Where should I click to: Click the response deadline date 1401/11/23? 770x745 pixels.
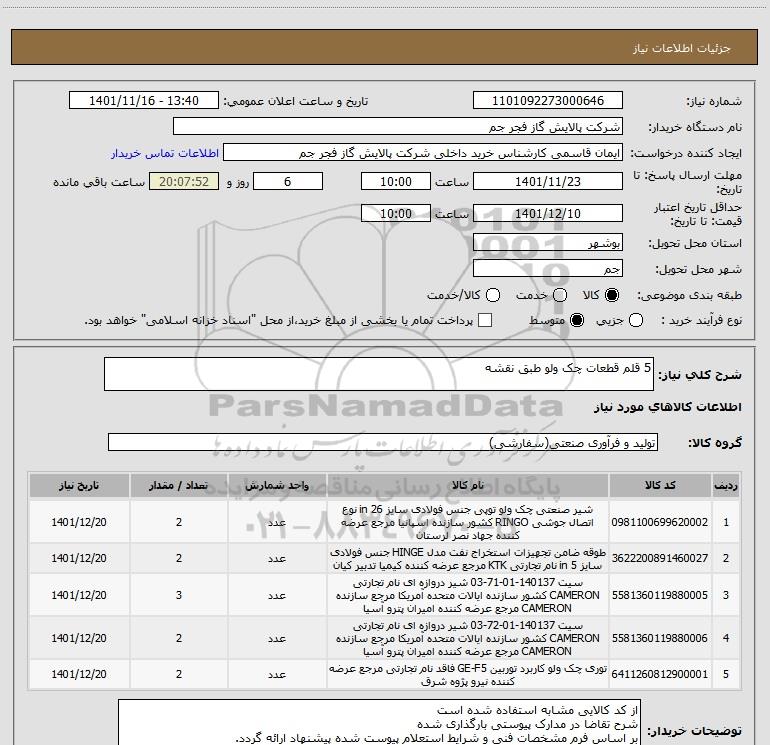(x=548, y=181)
